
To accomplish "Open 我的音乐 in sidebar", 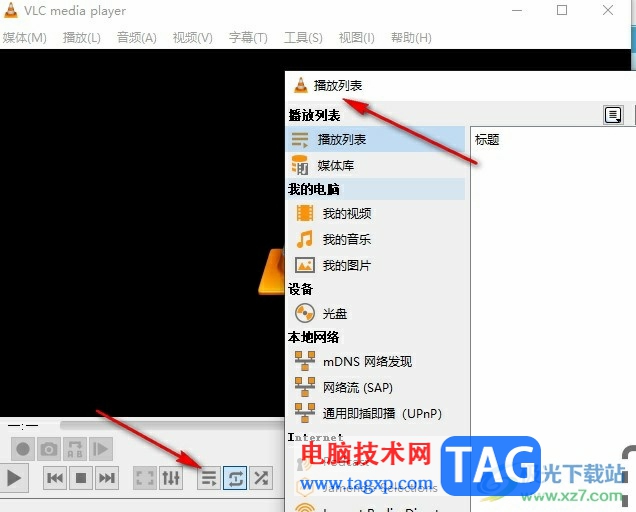I will [x=376, y=239].
